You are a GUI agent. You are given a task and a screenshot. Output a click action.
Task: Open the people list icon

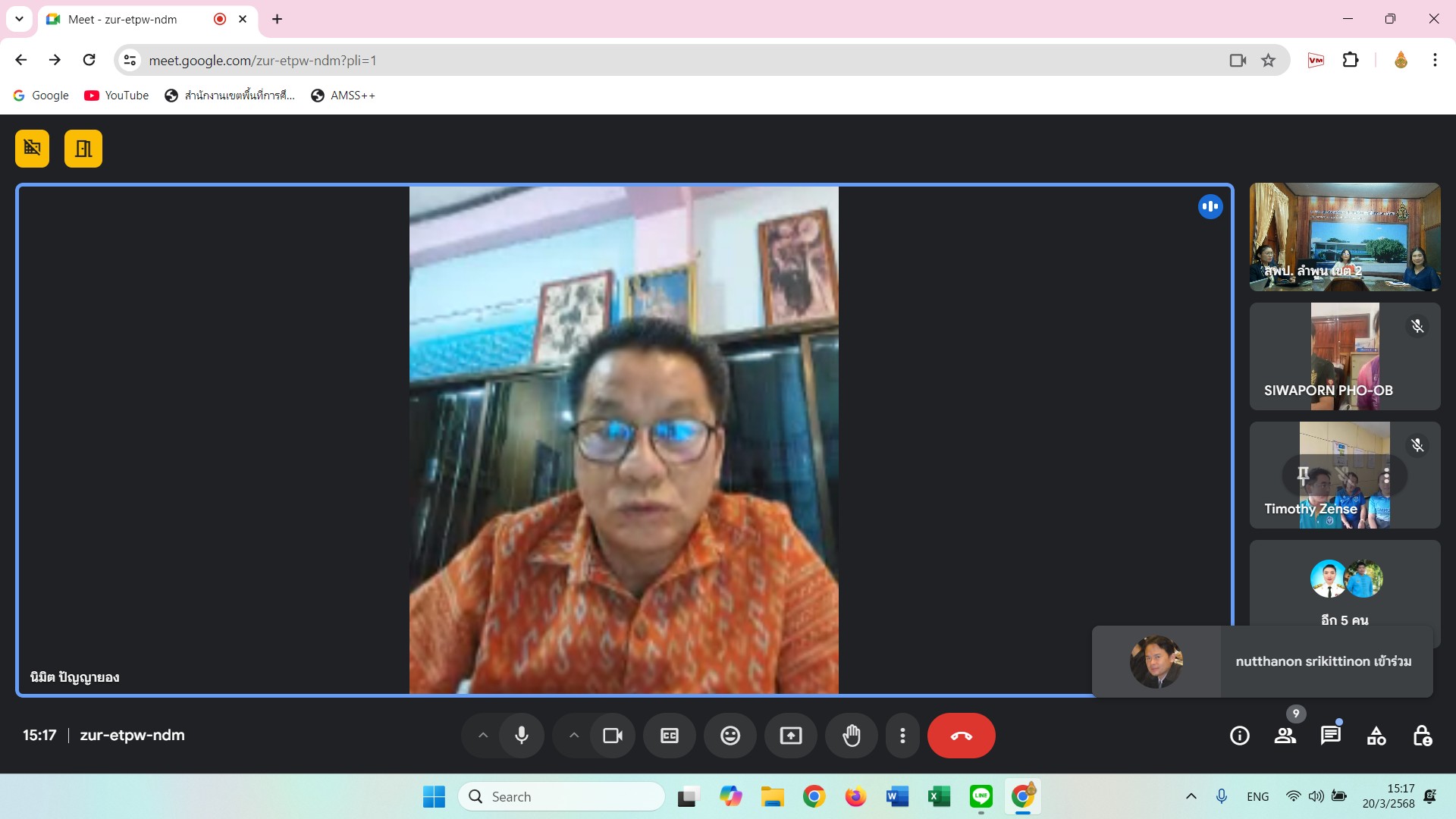[x=1285, y=736]
